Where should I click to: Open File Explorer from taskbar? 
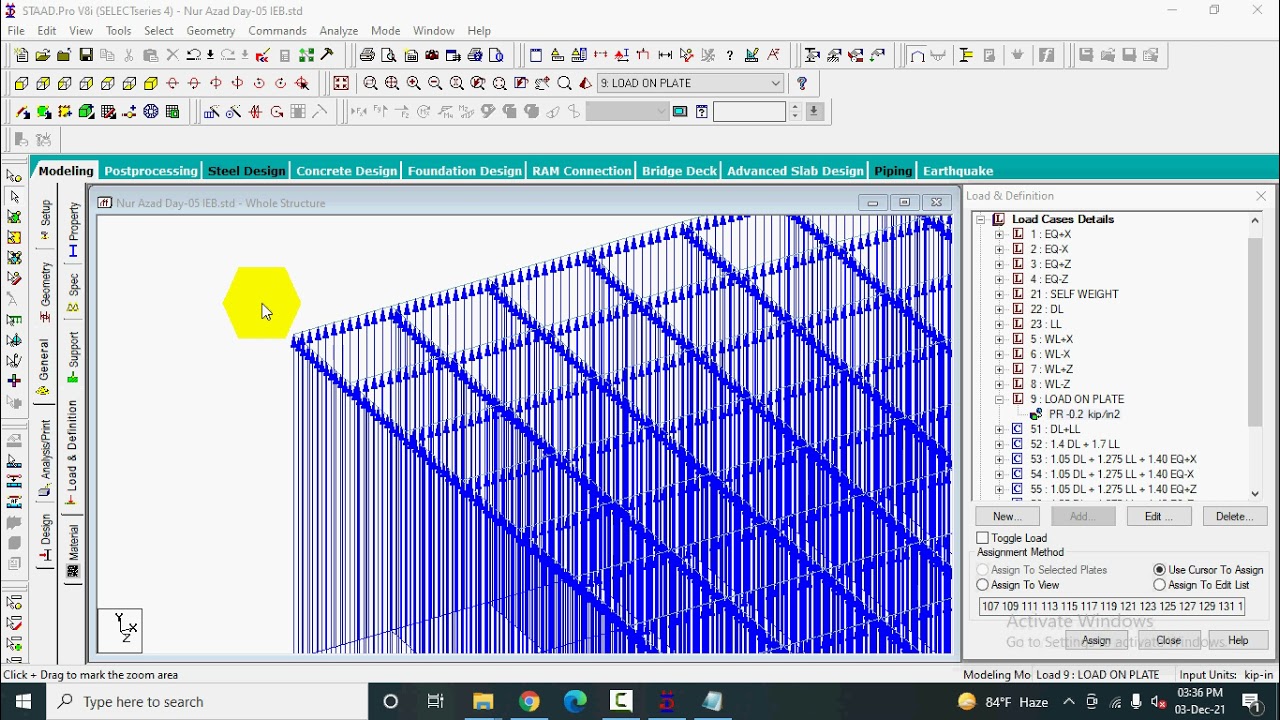pyautogui.click(x=483, y=701)
